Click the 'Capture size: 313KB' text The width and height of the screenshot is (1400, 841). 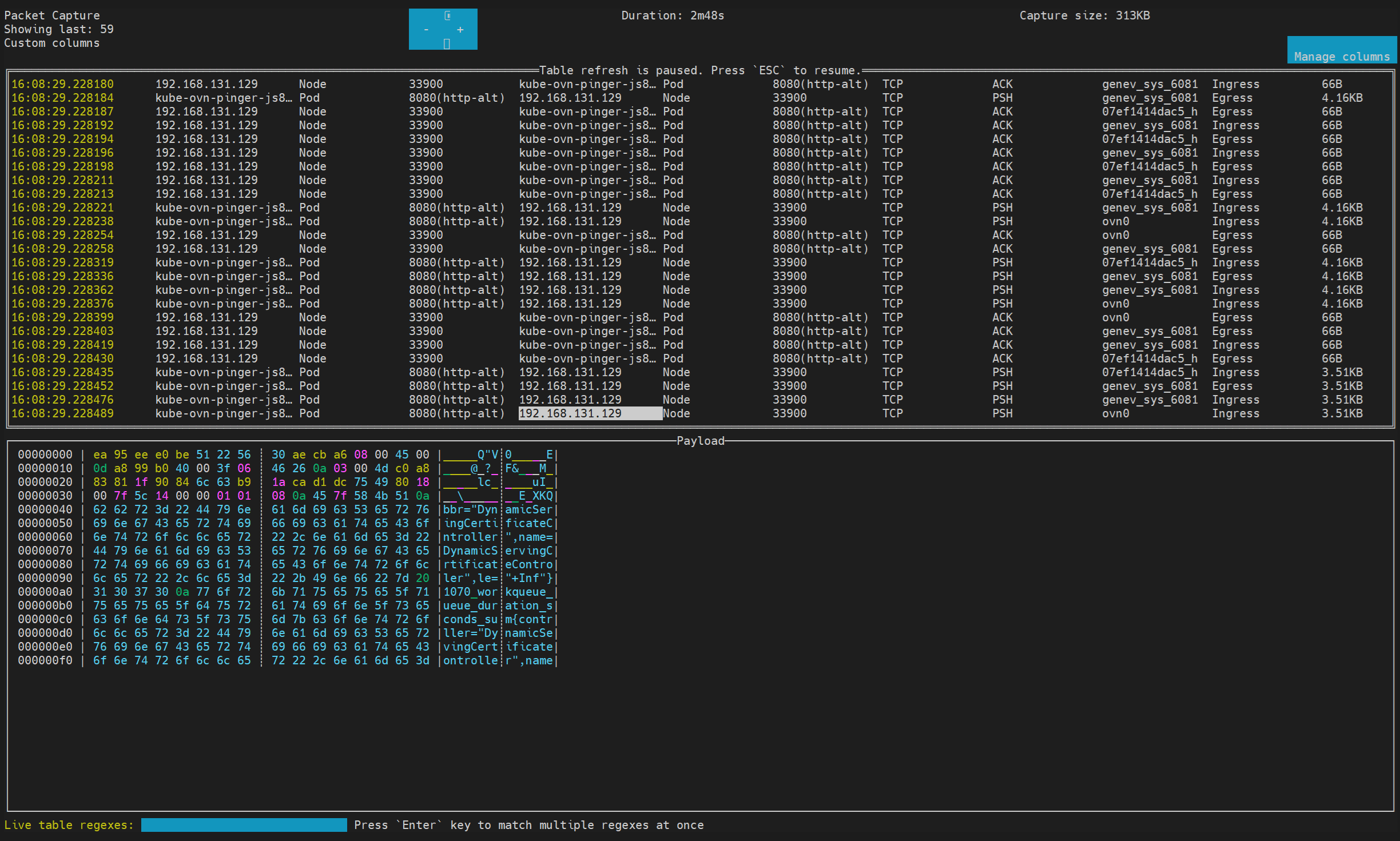point(1084,15)
